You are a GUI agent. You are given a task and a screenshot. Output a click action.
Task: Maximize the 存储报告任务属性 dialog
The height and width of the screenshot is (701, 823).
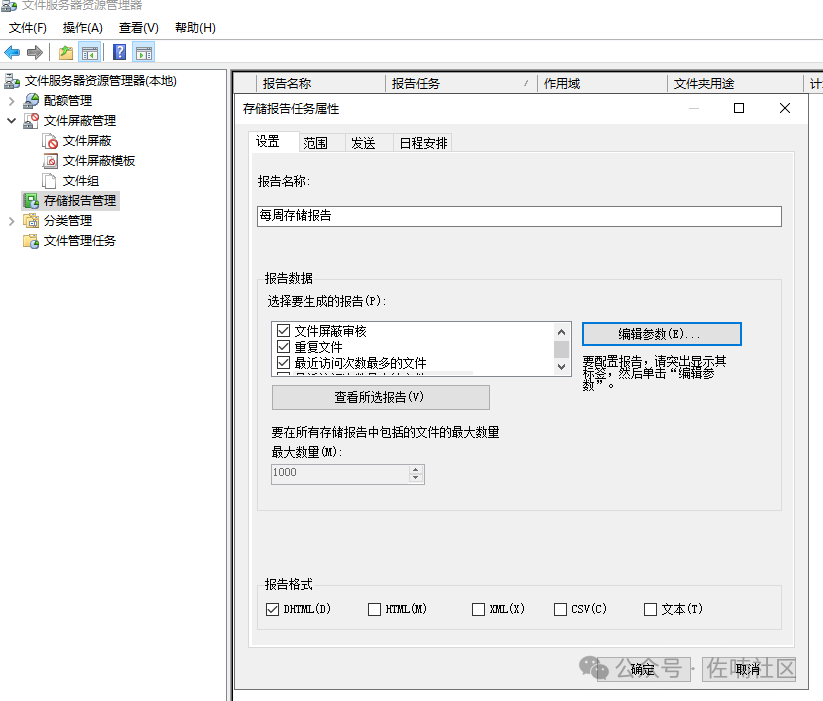pyautogui.click(x=738, y=108)
